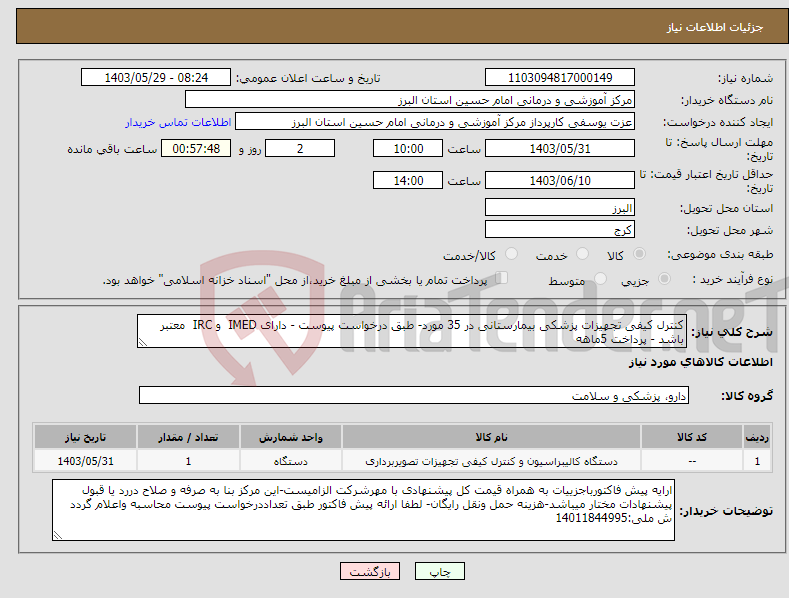This screenshot has height=598, width=789.
Task: Click the ساعت باقی مانده label
Action: point(112,149)
